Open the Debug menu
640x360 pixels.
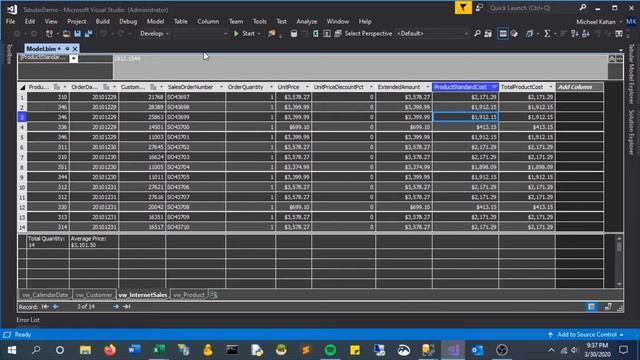pyautogui.click(x=128, y=21)
